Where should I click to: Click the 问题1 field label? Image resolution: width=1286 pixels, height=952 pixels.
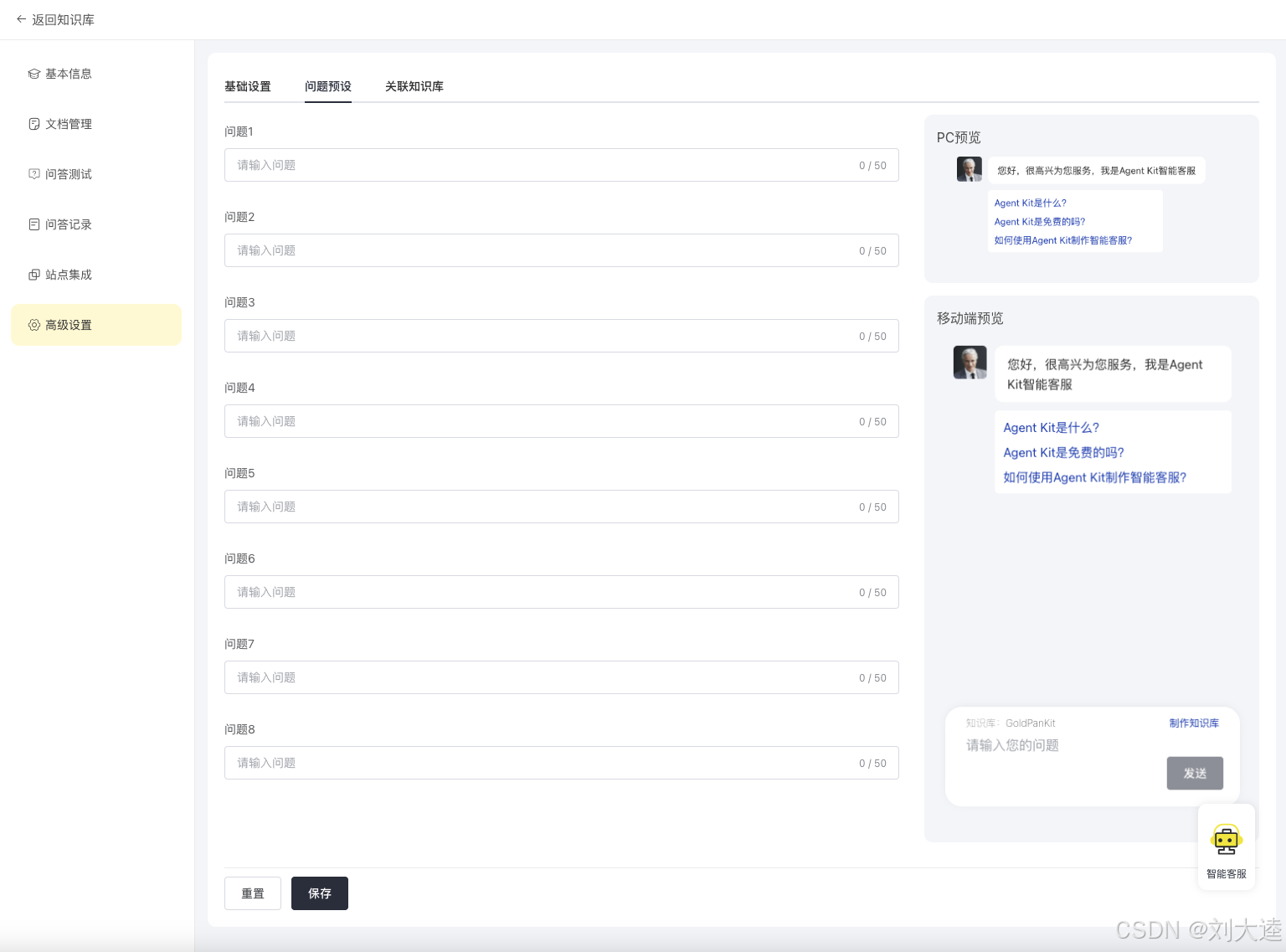point(239,131)
